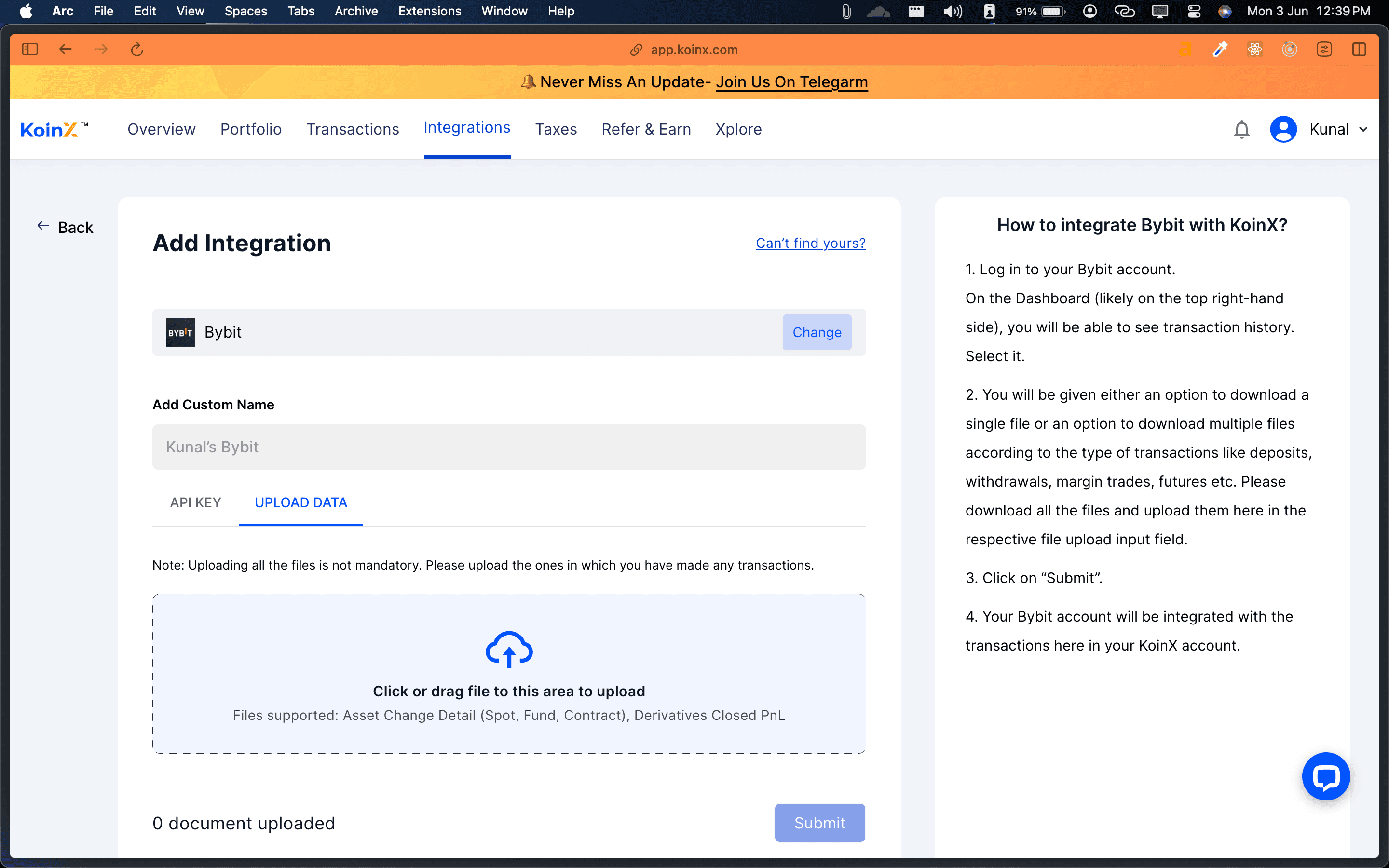Open the notifications bell icon

coord(1241,129)
